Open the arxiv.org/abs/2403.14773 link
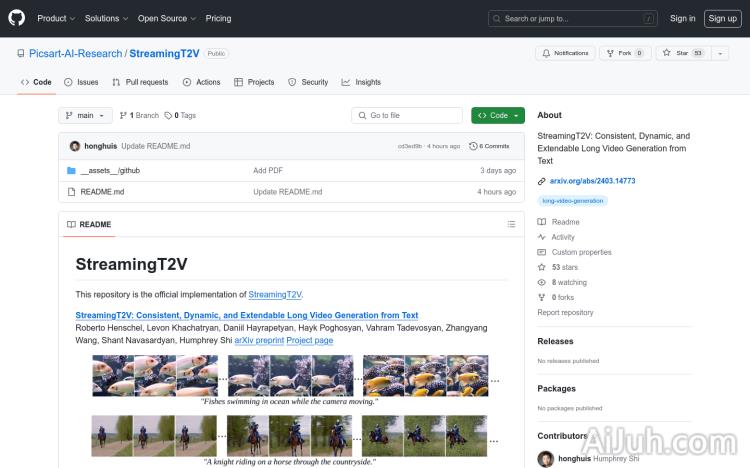Image resolution: width=750 pixels, height=468 pixels. tap(592, 181)
